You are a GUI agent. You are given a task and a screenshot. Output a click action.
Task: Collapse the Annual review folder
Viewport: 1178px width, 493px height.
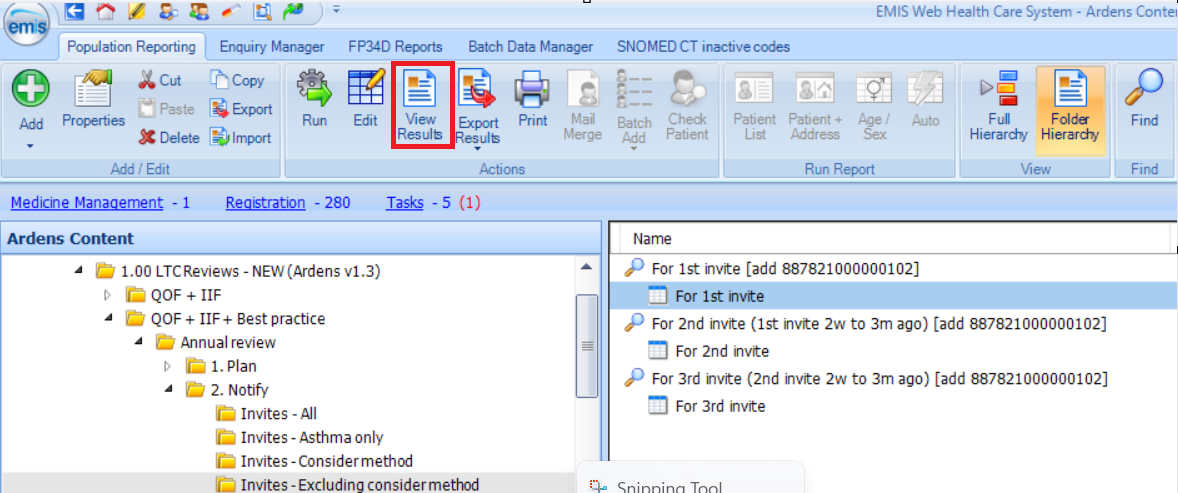tap(139, 343)
